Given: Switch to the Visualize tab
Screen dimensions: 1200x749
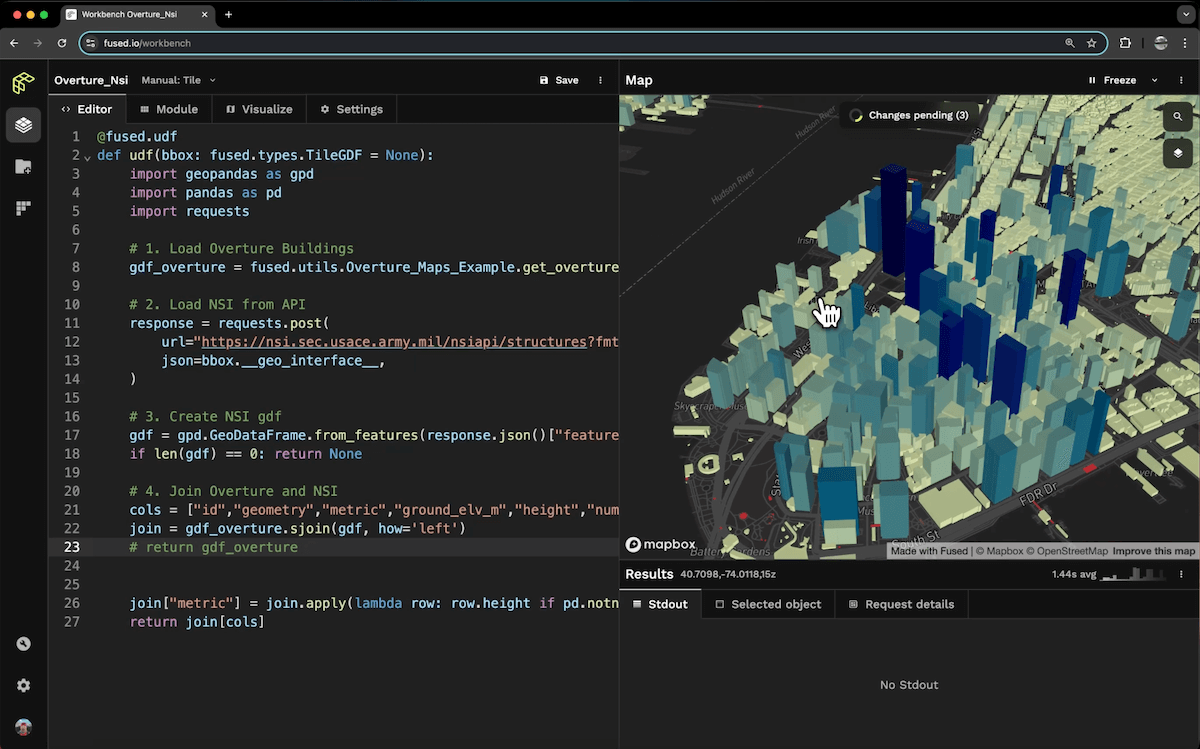Looking at the screenshot, I should click(259, 109).
